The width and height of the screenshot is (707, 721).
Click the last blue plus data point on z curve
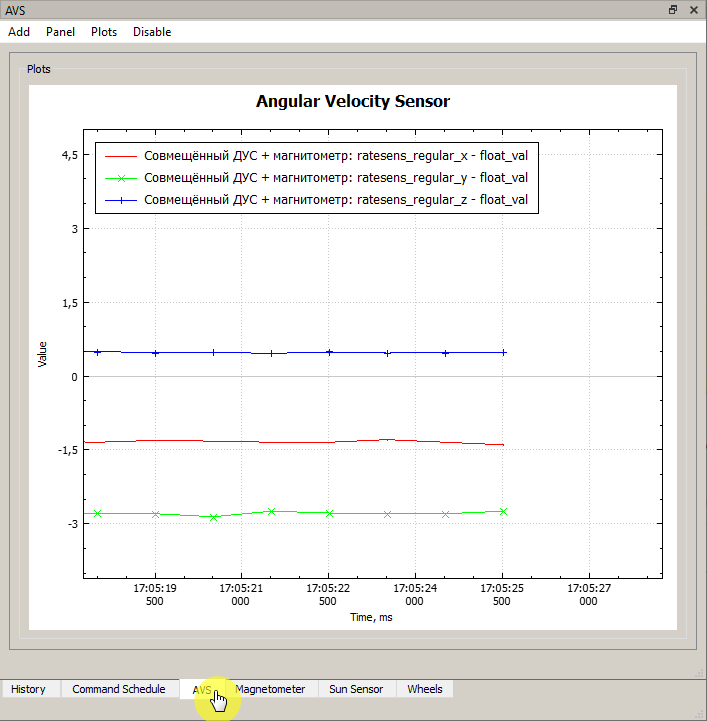(504, 352)
